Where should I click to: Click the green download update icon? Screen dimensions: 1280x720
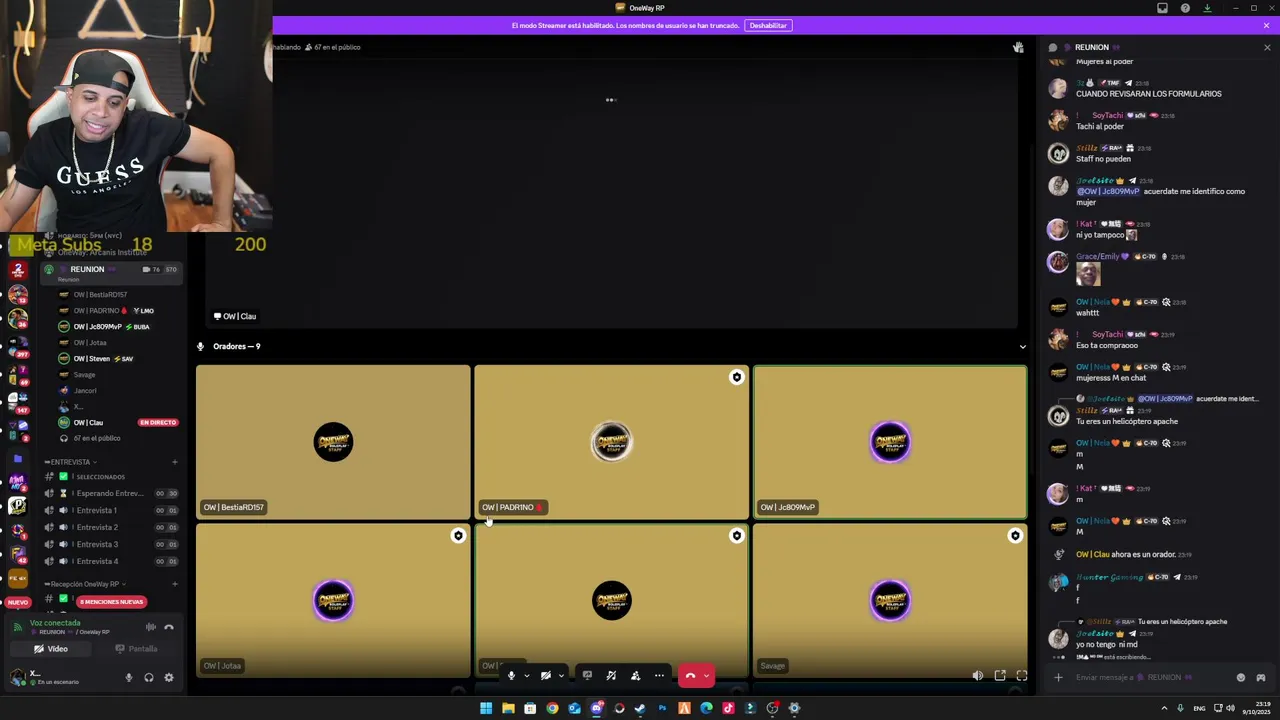pos(1207,8)
